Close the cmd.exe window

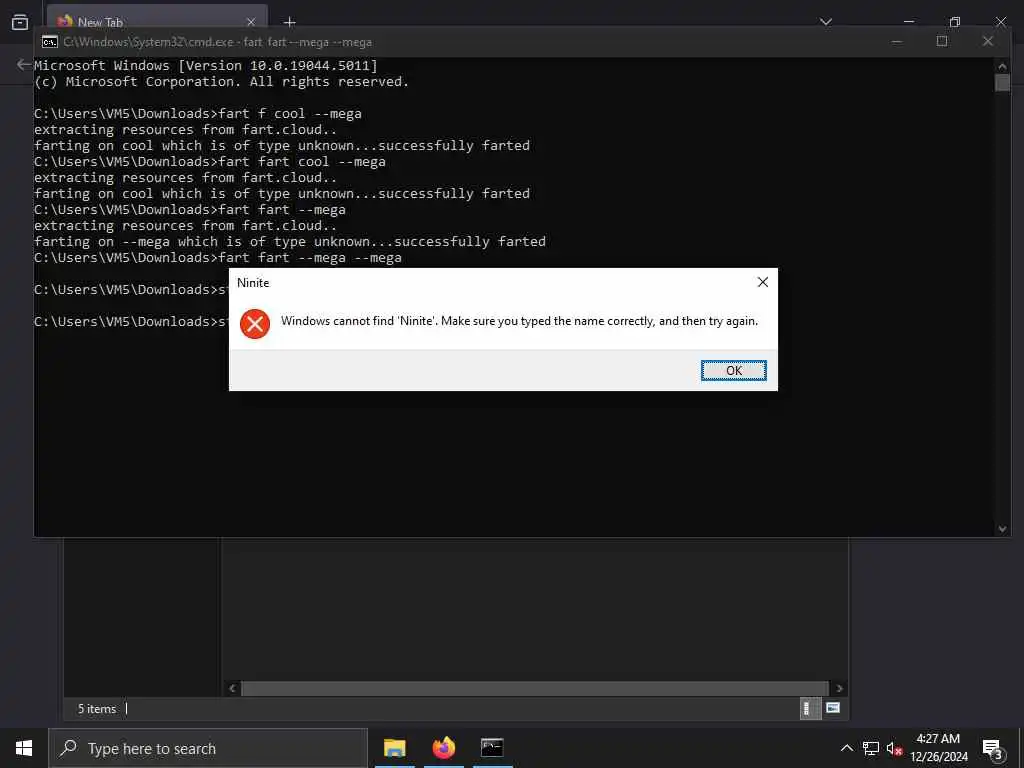[x=987, y=41]
